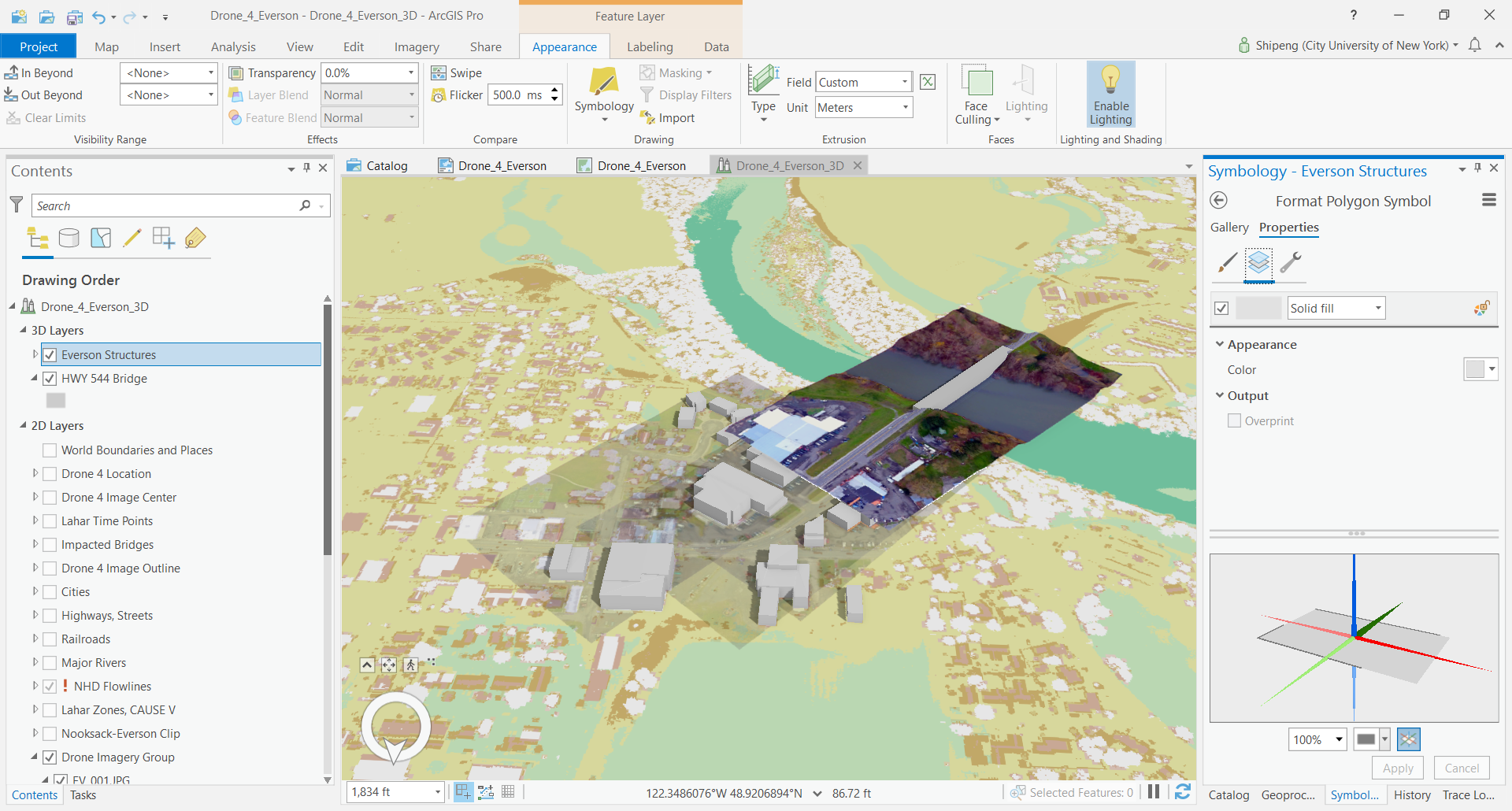Open the In Beyond scale dropdown
Viewport: 1512px width, 811px height.
coord(169,72)
